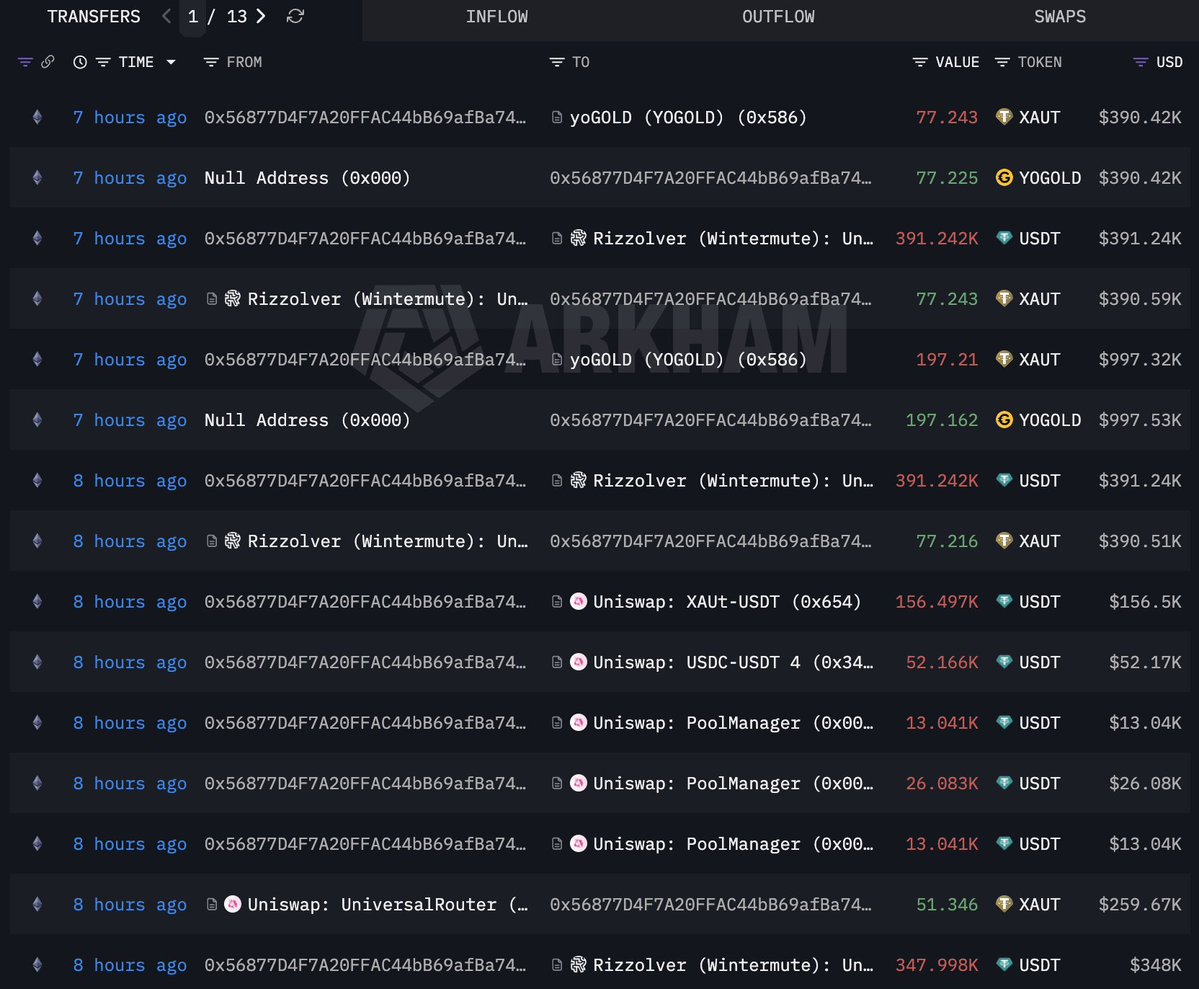Open yoGOLD (YOGOLD) recipient in 197.21 row
The width and height of the screenshot is (1199, 989).
tap(687, 359)
